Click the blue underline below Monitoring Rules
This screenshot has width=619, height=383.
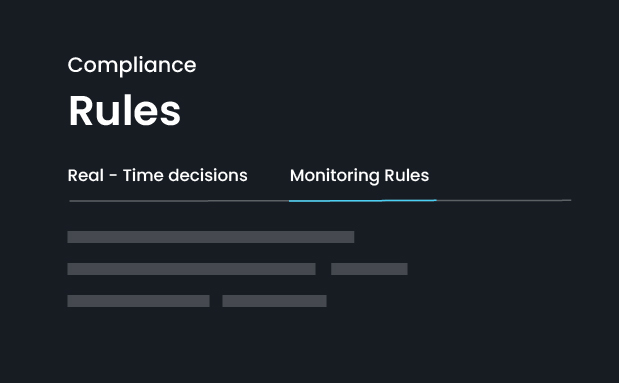pyautogui.click(x=362, y=201)
